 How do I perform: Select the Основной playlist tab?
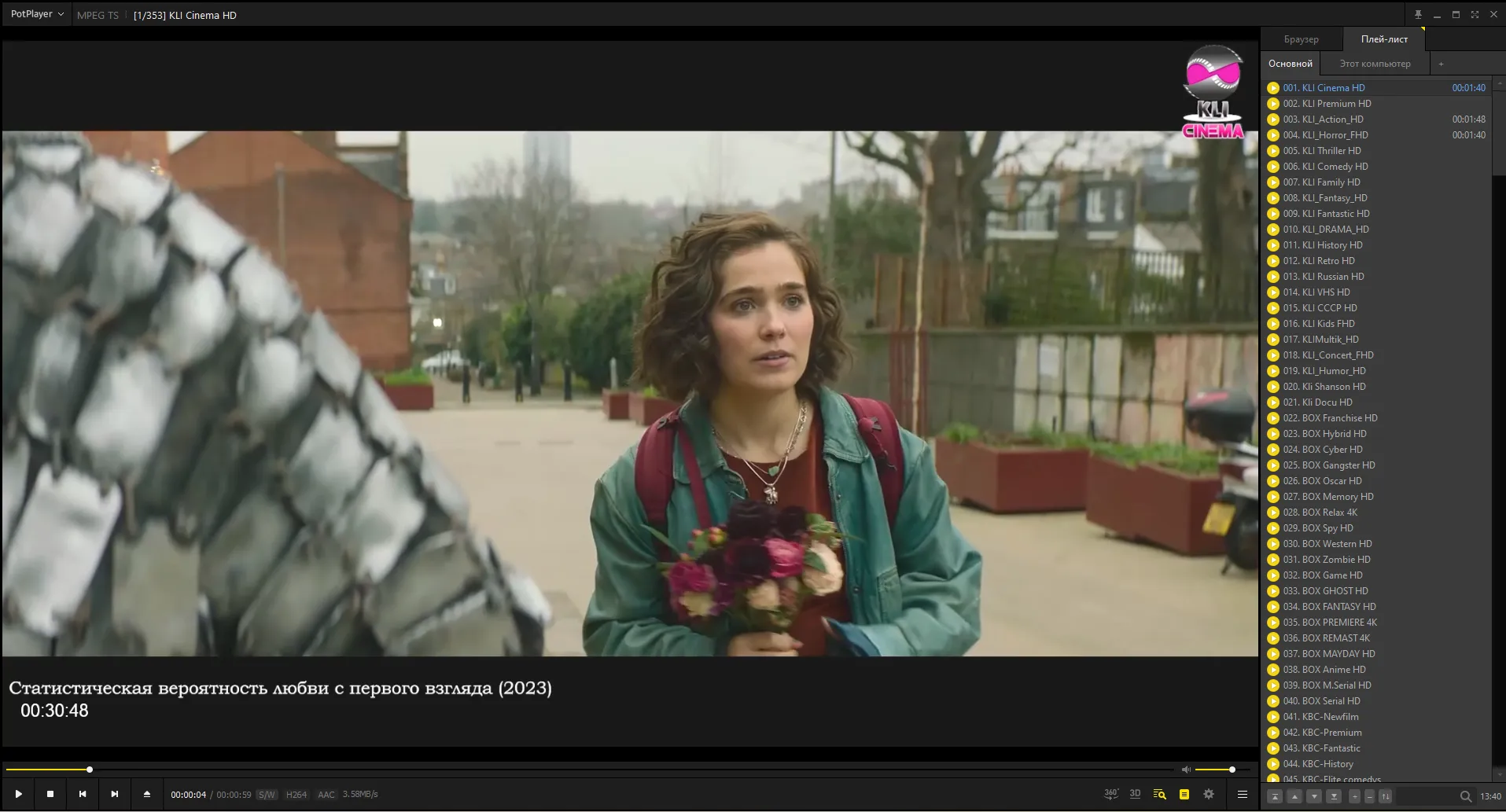(x=1290, y=64)
